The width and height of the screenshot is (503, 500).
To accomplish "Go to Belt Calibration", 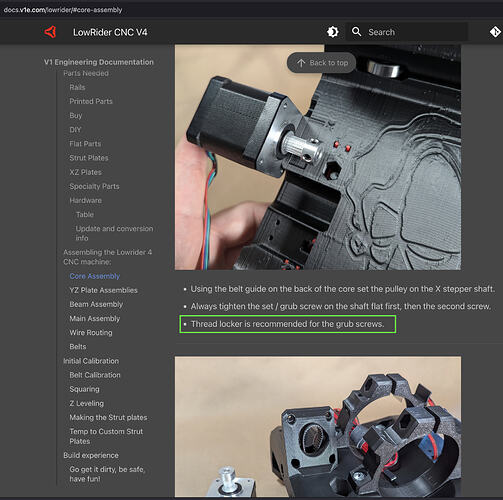I will click(x=95, y=375).
